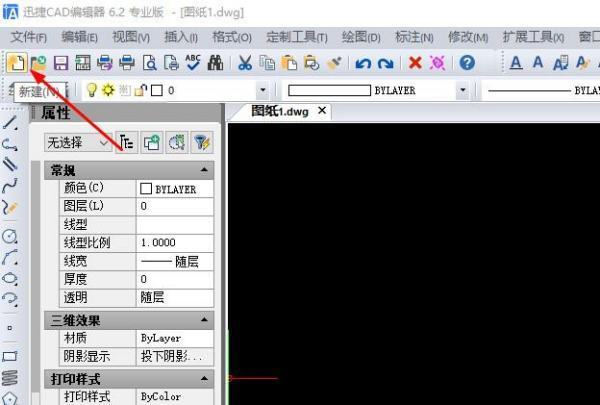The width and height of the screenshot is (600, 405).
Task: Paste with the clipboard icon
Action: 289,63
